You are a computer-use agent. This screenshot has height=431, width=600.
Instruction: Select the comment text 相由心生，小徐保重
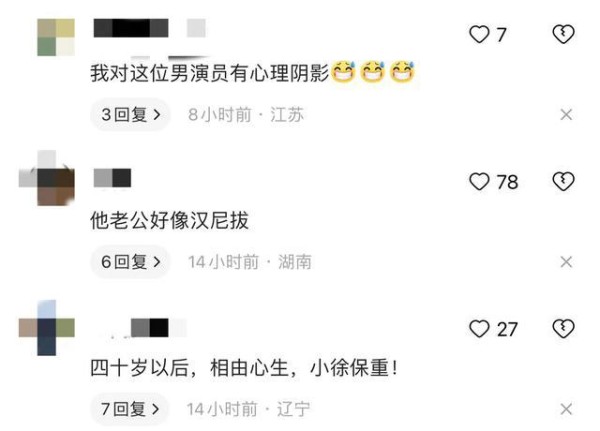[299, 368]
